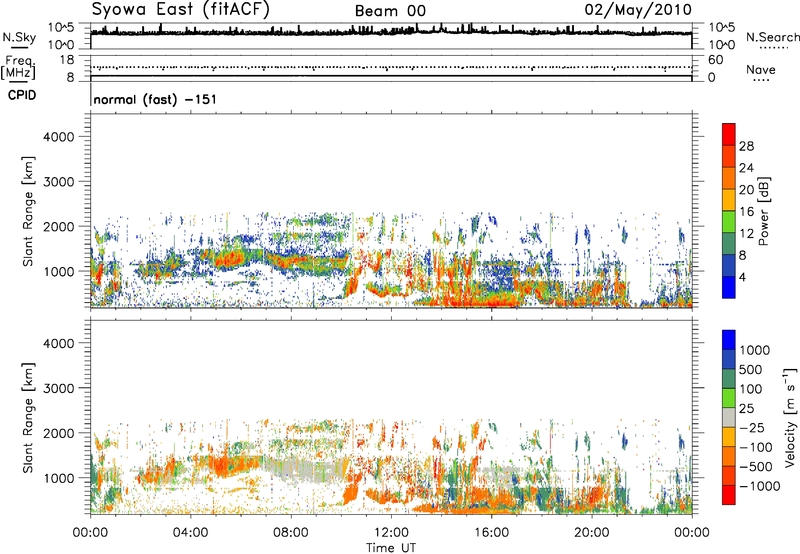800x554 pixels.
Task: Click the "24" Power colorbar tick value
Action: point(746,168)
